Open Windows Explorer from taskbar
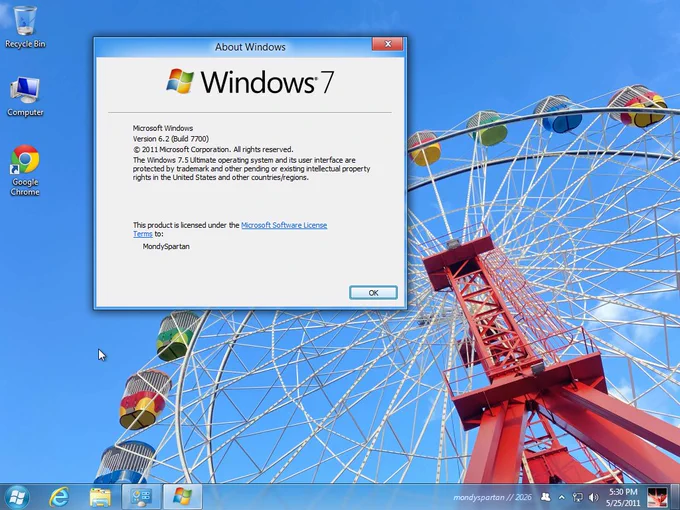Image resolution: width=680 pixels, height=510 pixels. point(100,497)
